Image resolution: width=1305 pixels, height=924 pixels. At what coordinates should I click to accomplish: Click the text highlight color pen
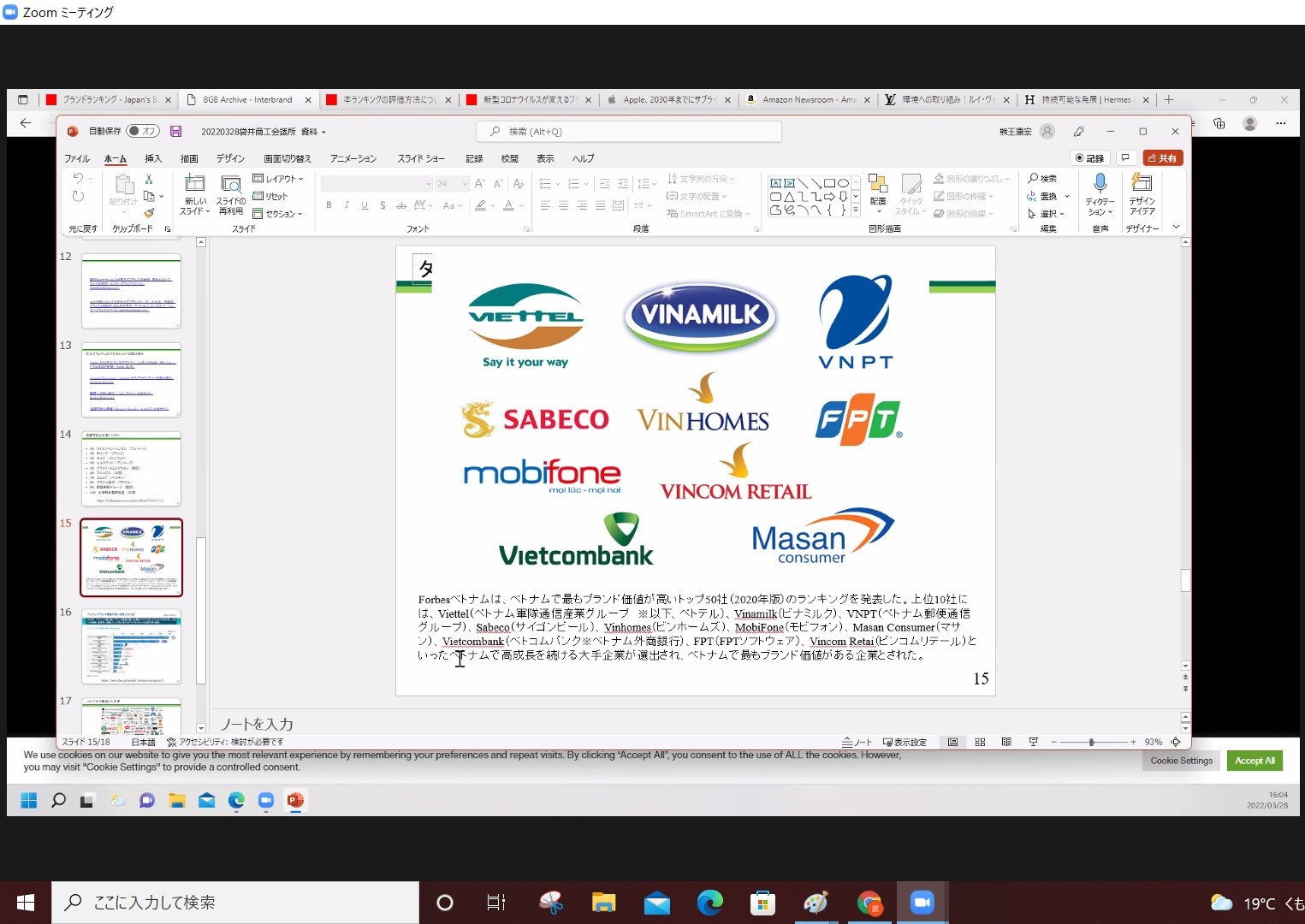coord(481,205)
